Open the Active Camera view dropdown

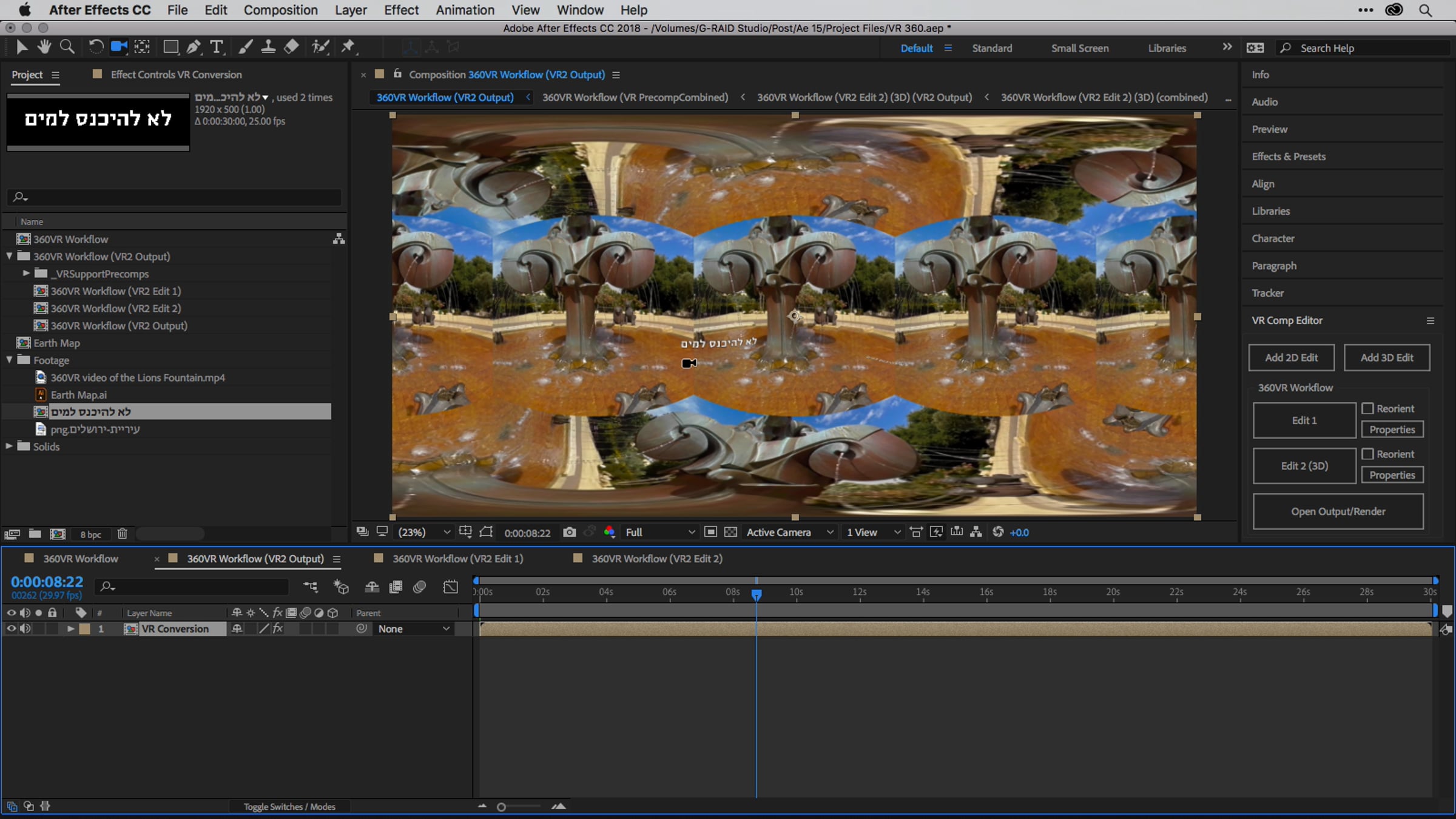pyautogui.click(x=789, y=532)
